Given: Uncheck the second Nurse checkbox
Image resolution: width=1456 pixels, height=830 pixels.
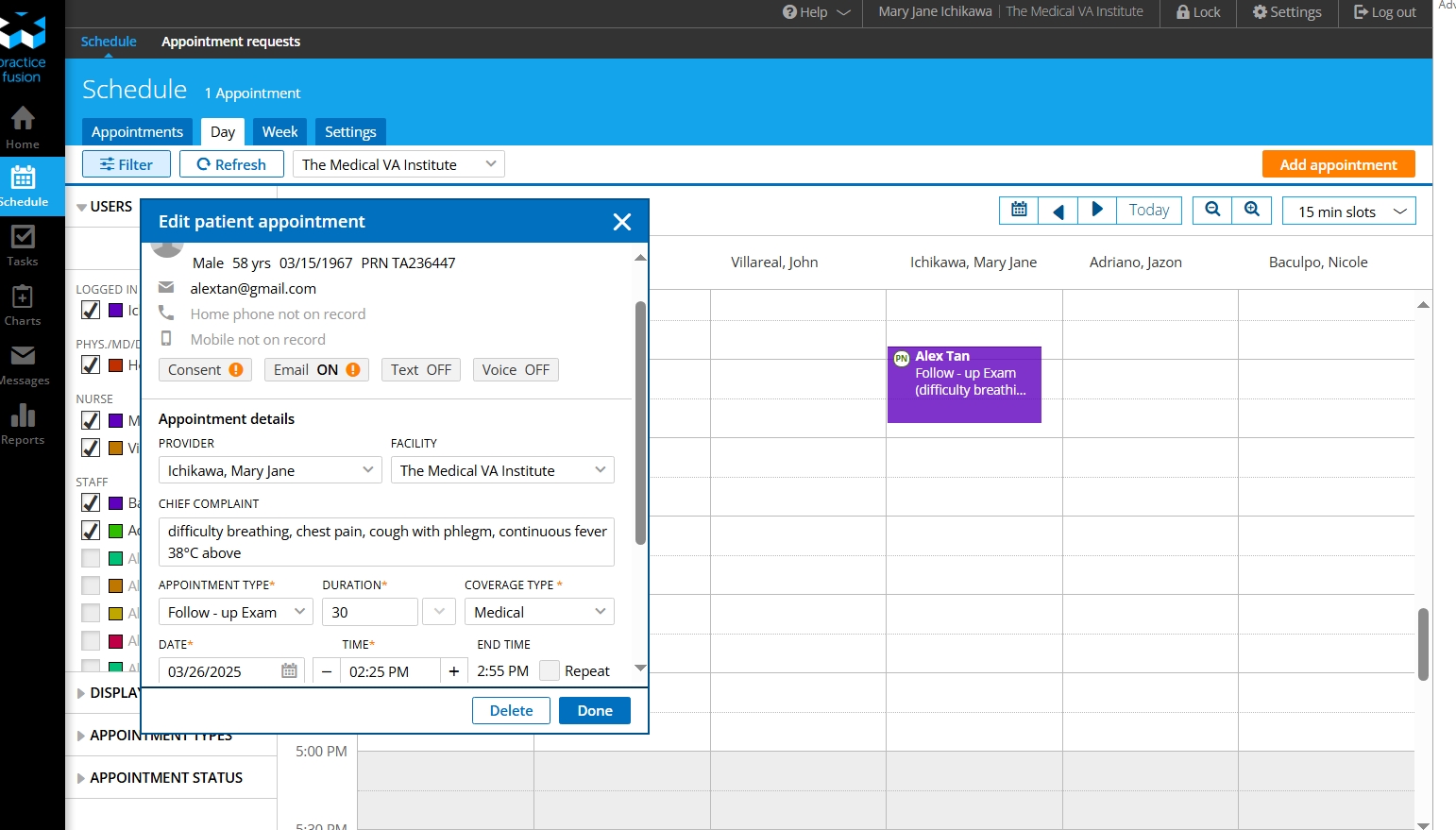Looking at the screenshot, I should pos(91,448).
